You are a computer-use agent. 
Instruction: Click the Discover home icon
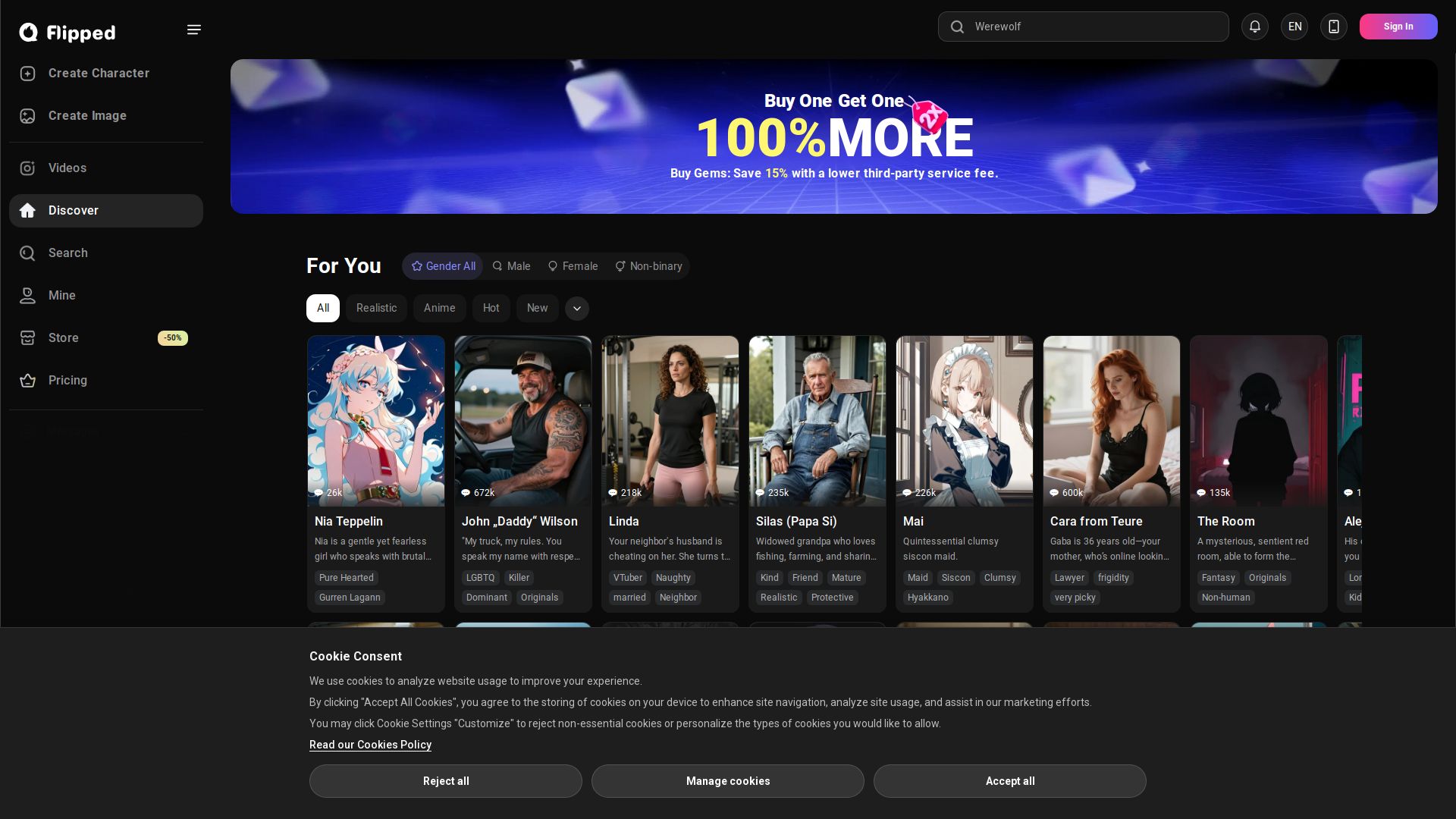(x=28, y=211)
